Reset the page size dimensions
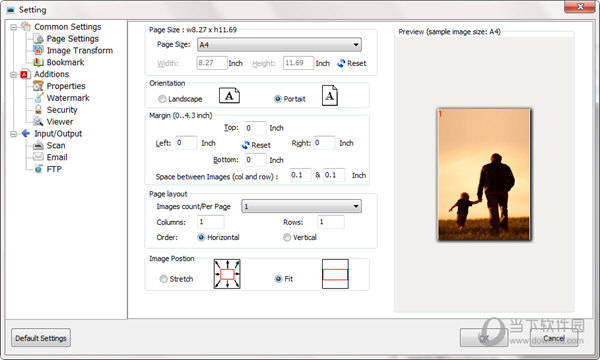Screen dimensions: 600x360 tap(352, 63)
